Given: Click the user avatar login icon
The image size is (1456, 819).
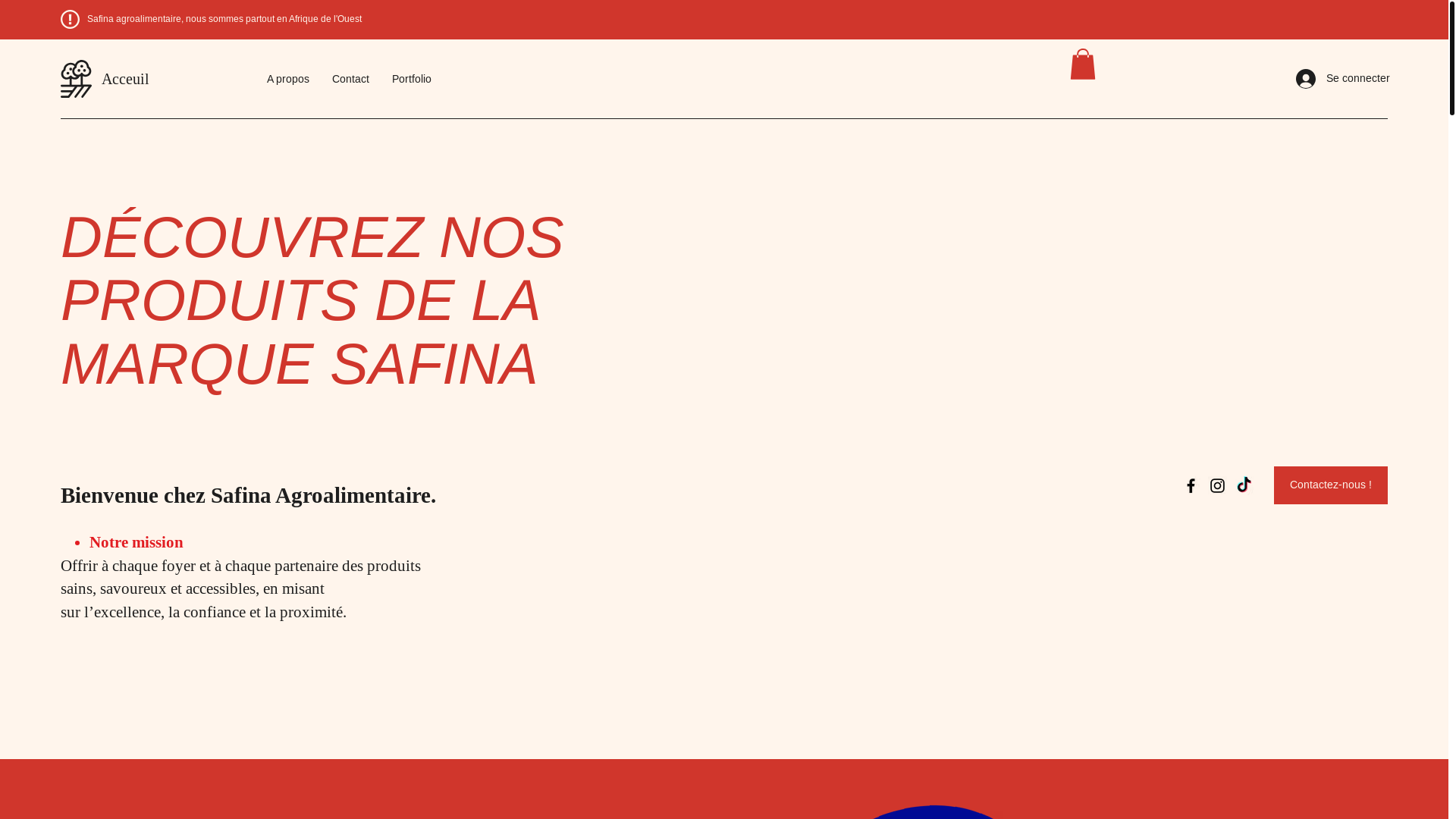Looking at the screenshot, I should pyautogui.click(x=1305, y=79).
